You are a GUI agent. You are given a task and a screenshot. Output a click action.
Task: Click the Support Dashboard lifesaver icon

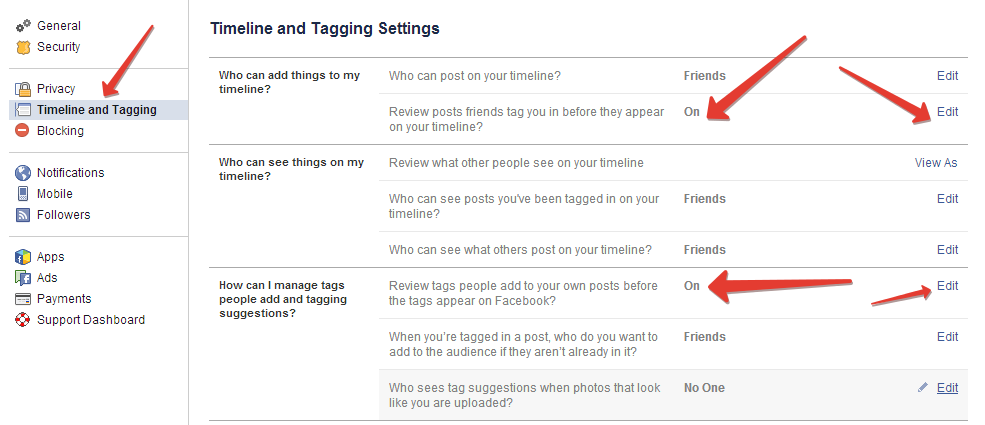tap(23, 320)
